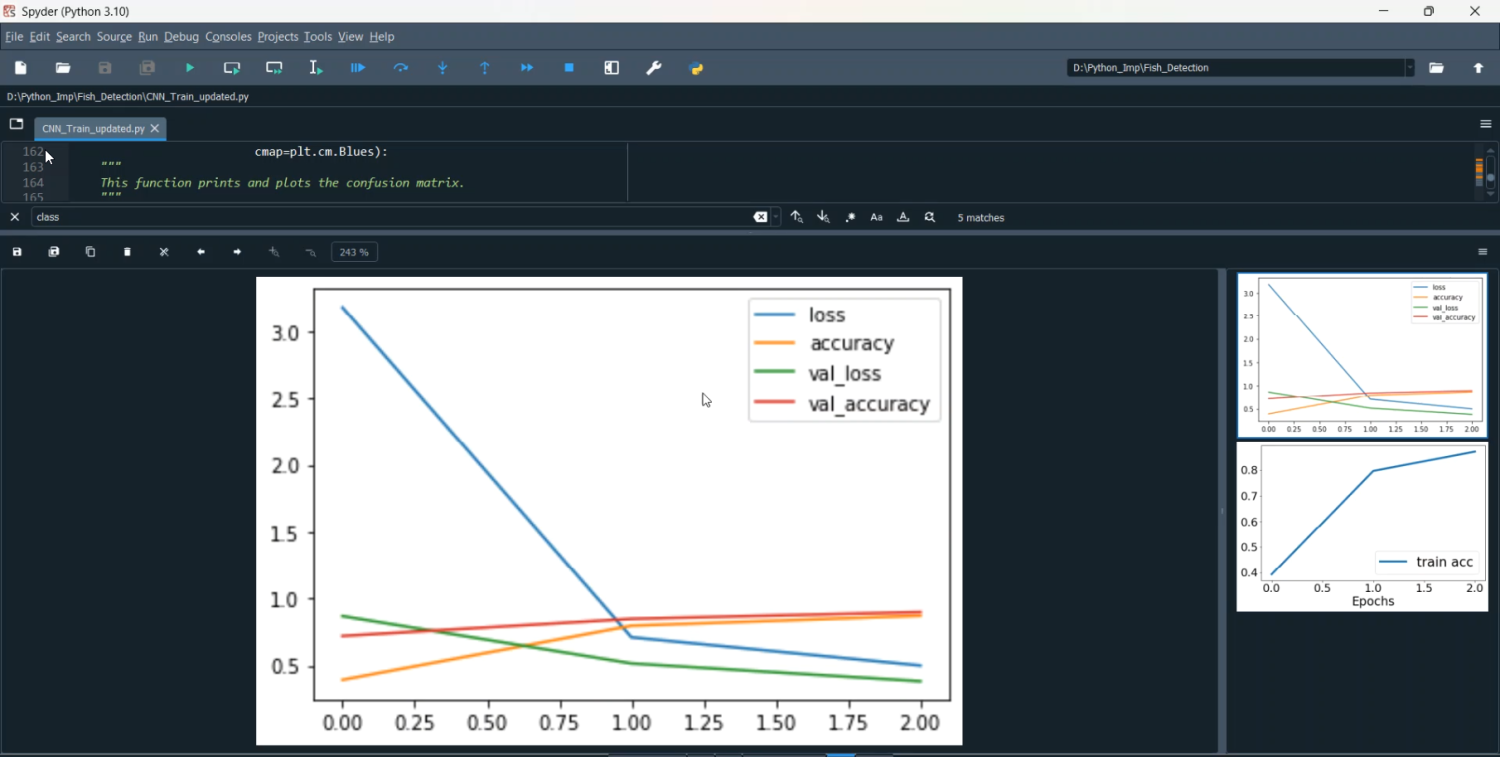Open Preferences via the wrench icon

tap(654, 68)
